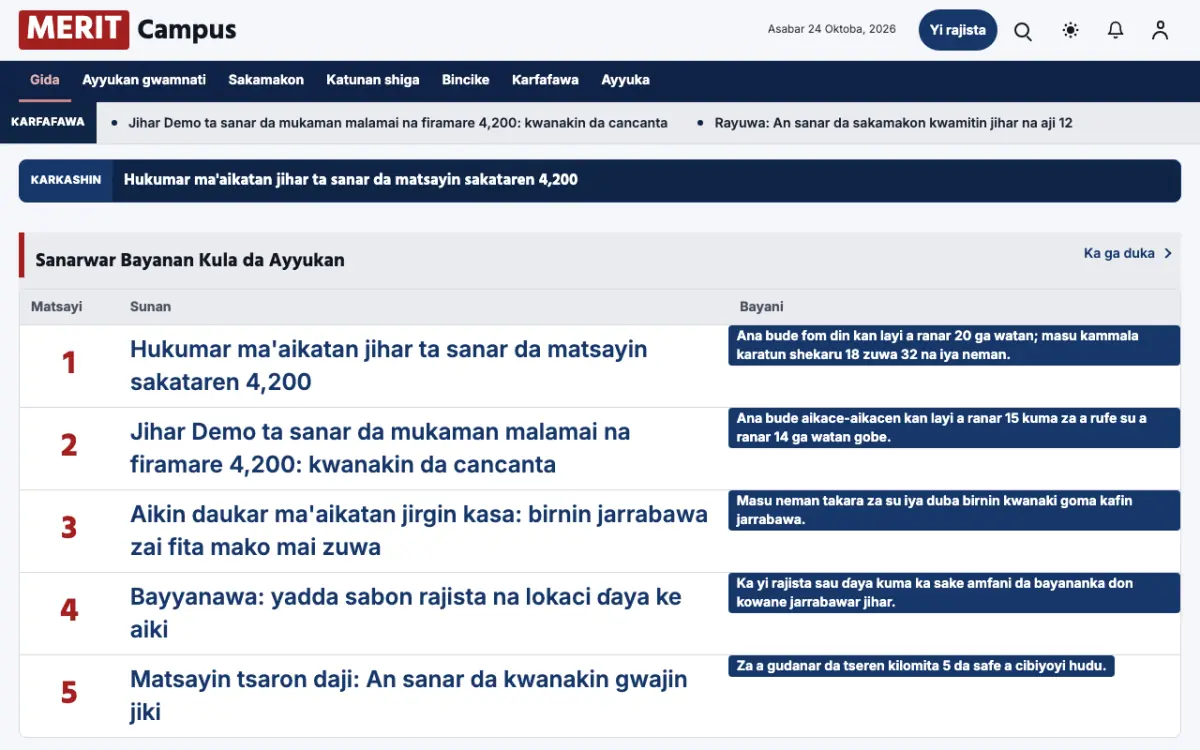Click description Masu neman takara za su
Viewport: 1200px width, 750px height.
pos(954,510)
